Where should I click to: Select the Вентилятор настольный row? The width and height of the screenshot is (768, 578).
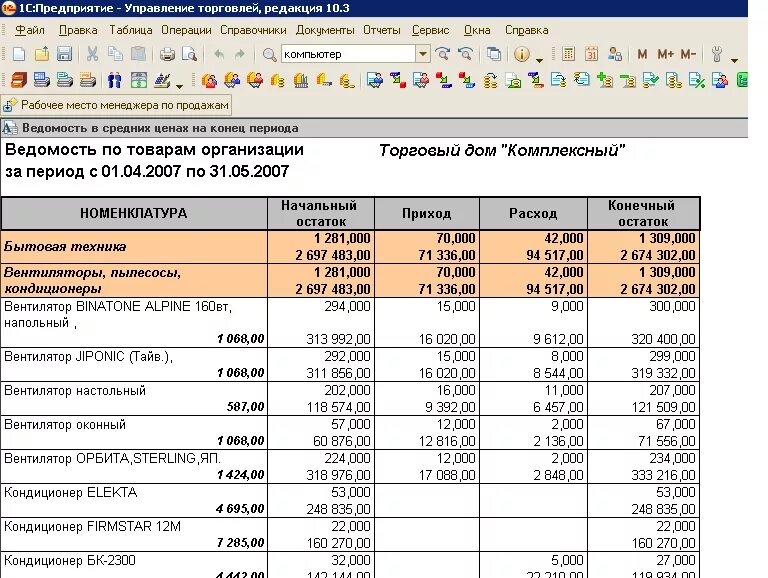(350, 398)
